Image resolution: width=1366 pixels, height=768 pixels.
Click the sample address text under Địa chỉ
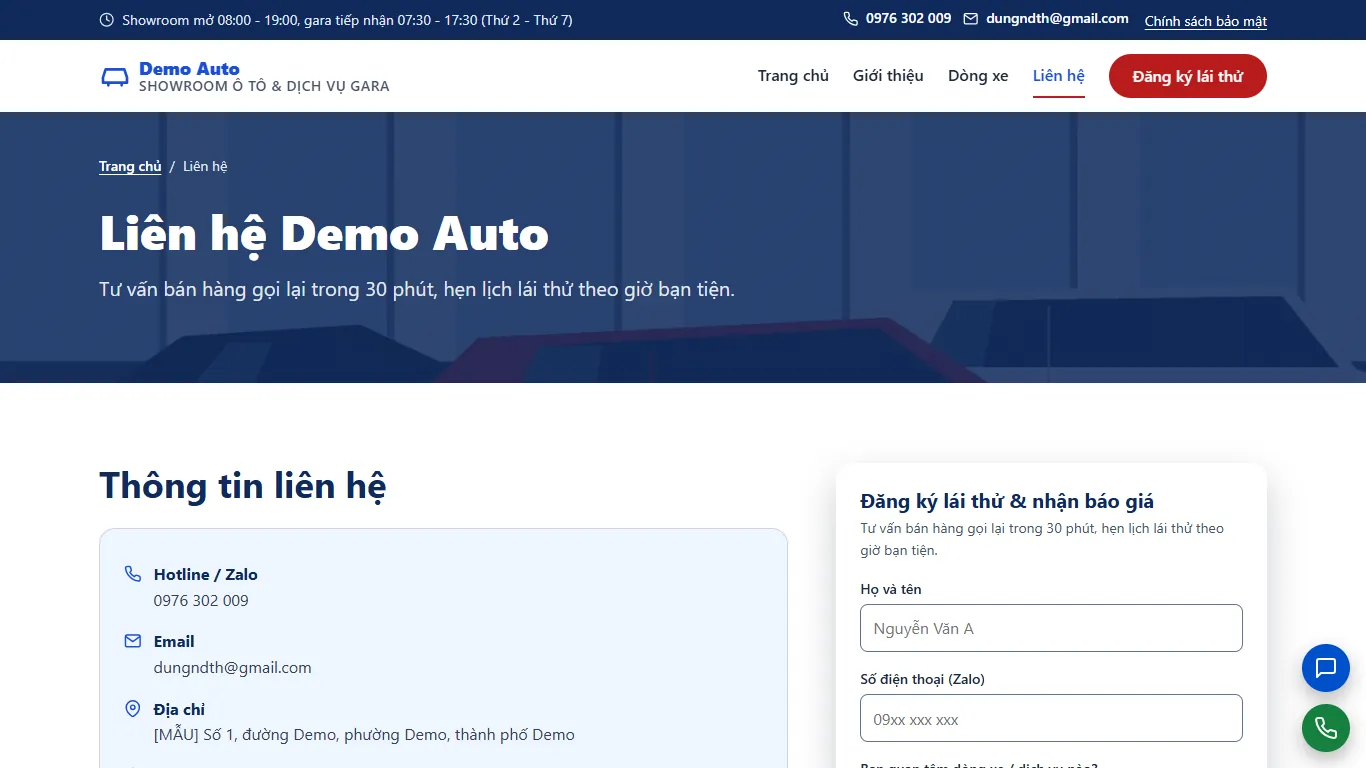(364, 735)
